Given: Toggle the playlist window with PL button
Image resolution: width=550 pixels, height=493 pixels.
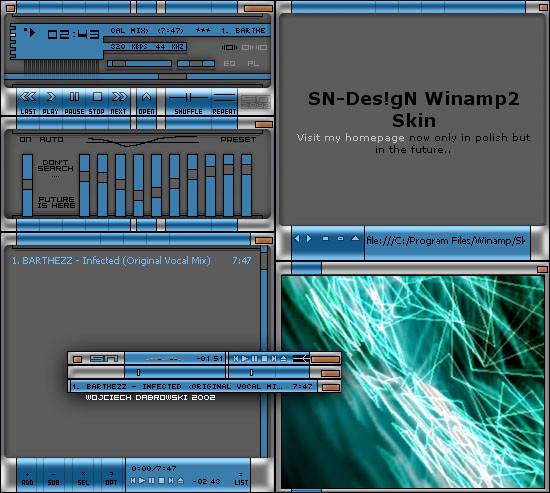Looking at the screenshot, I should pos(253,64).
